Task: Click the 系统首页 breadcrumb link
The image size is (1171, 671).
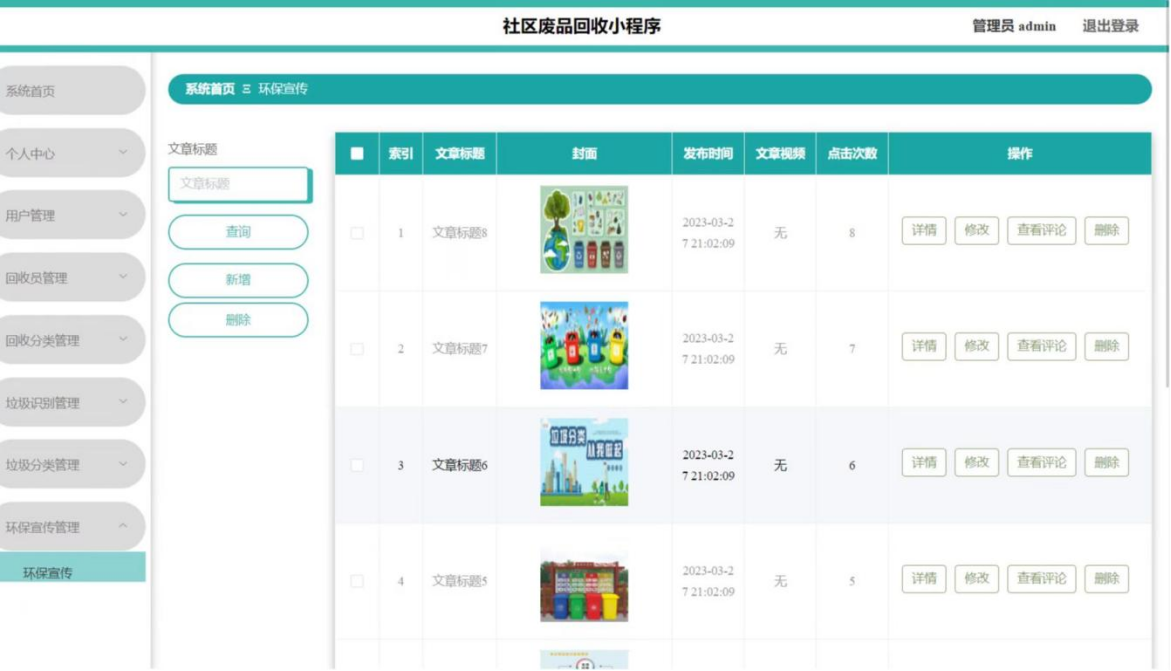Action: coord(210,89)
